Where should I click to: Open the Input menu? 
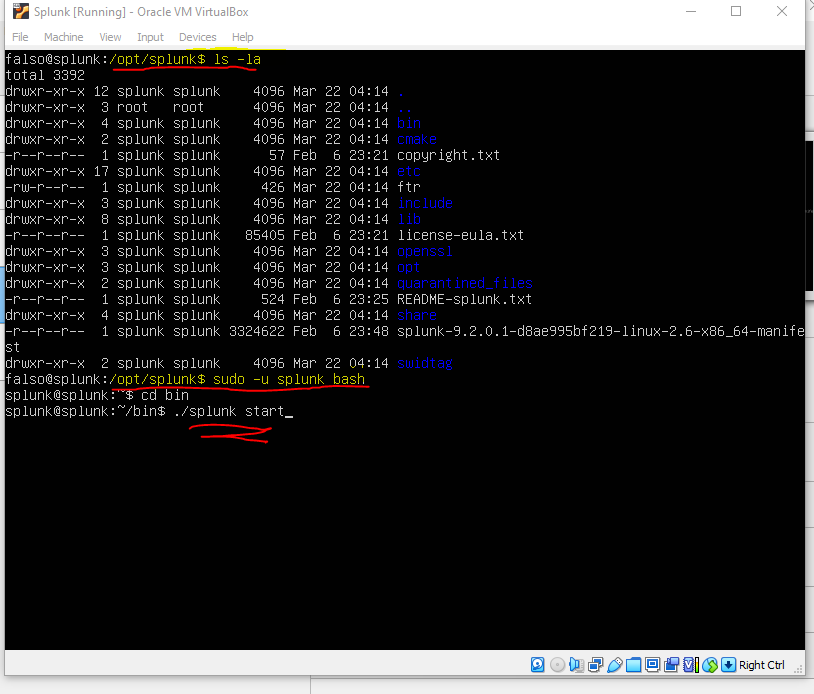pos(150,37)
